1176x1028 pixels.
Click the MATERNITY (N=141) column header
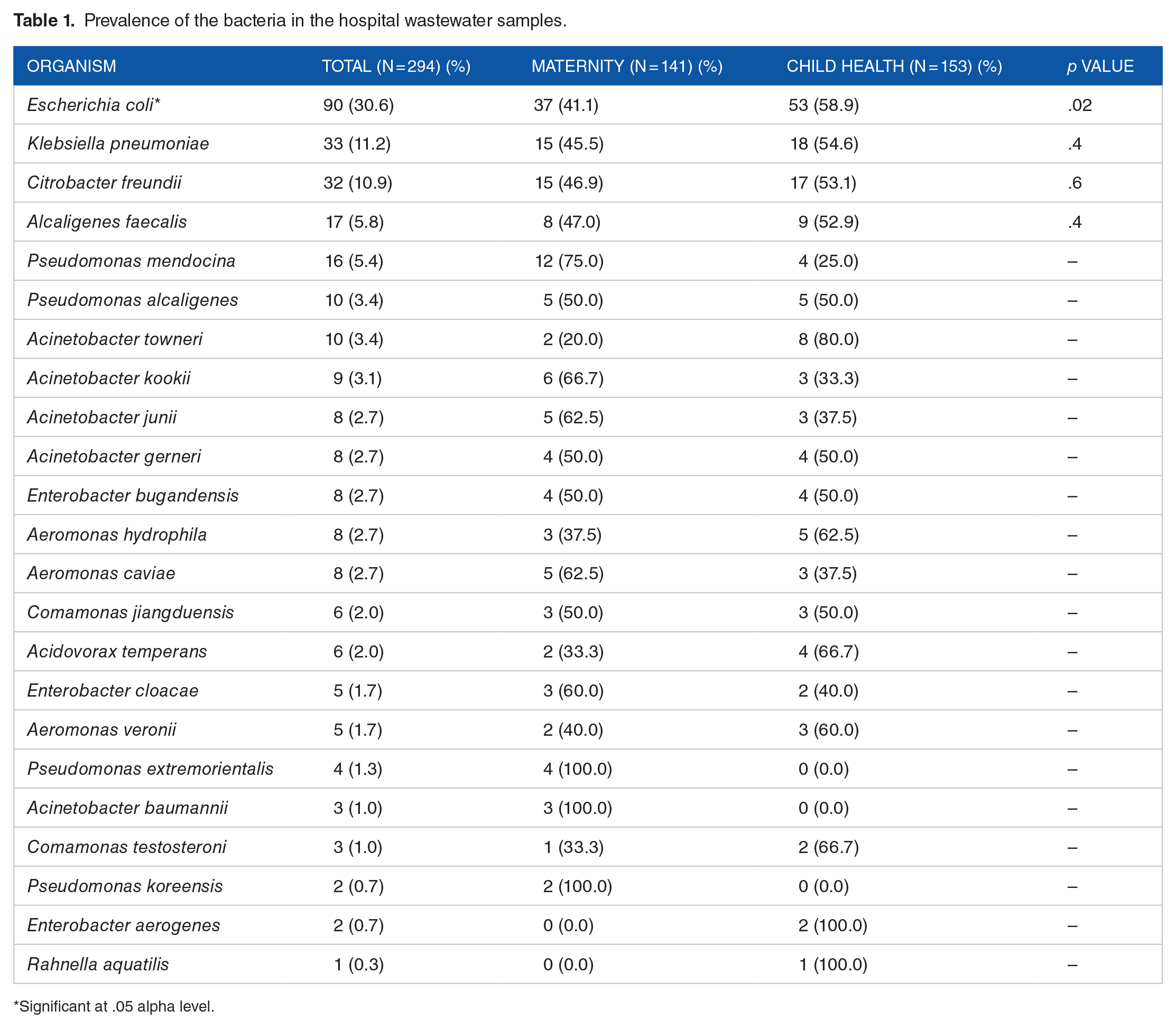(626, 66)
